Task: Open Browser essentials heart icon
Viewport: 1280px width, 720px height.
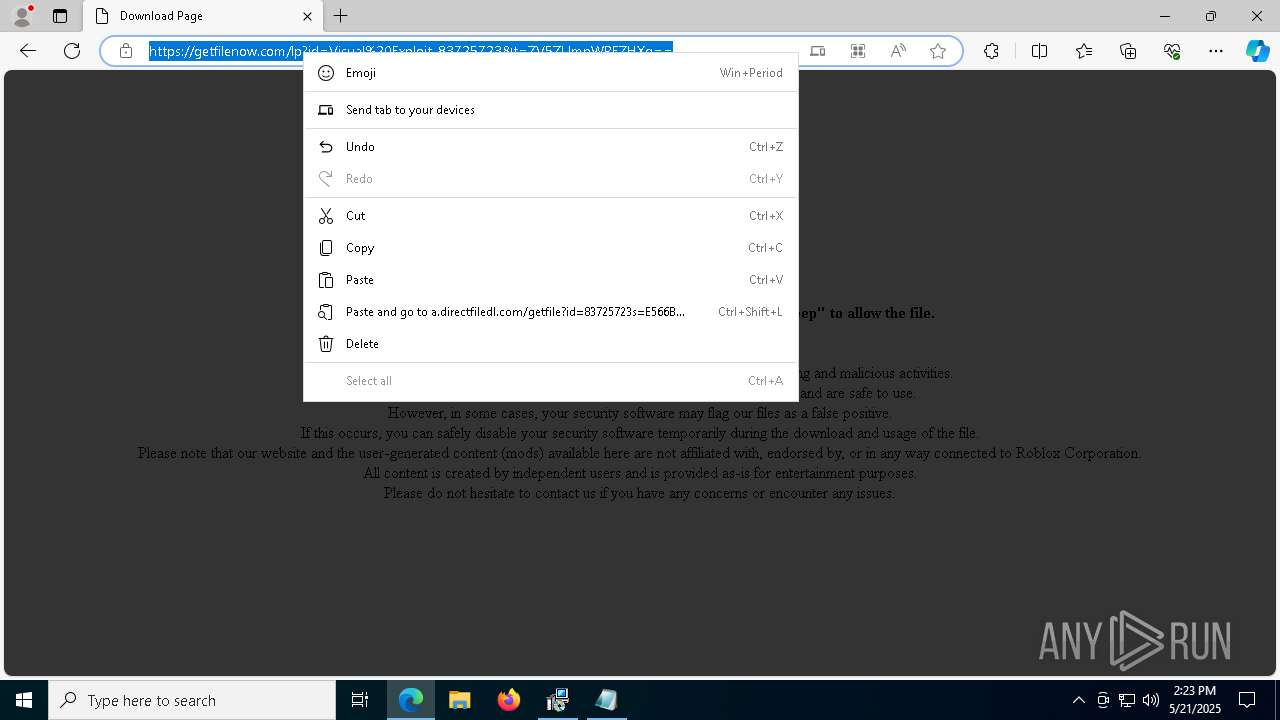Action: (x=1172, y=51)
